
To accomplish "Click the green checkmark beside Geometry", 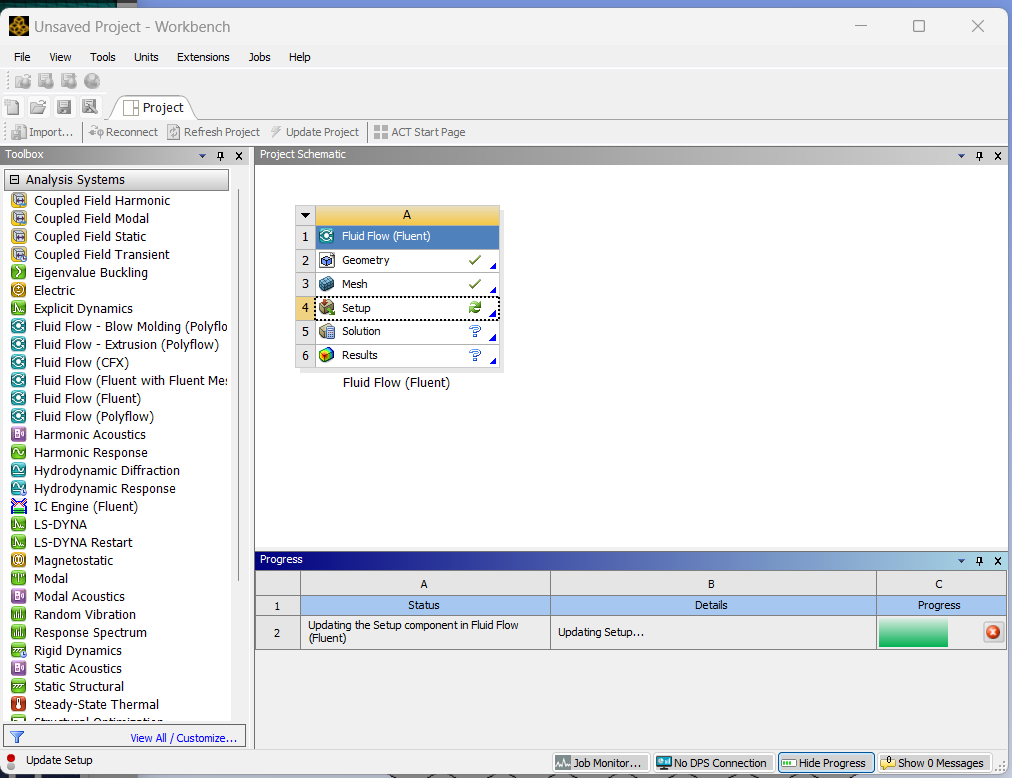I will pyautogui.click(x=475, y=260).
